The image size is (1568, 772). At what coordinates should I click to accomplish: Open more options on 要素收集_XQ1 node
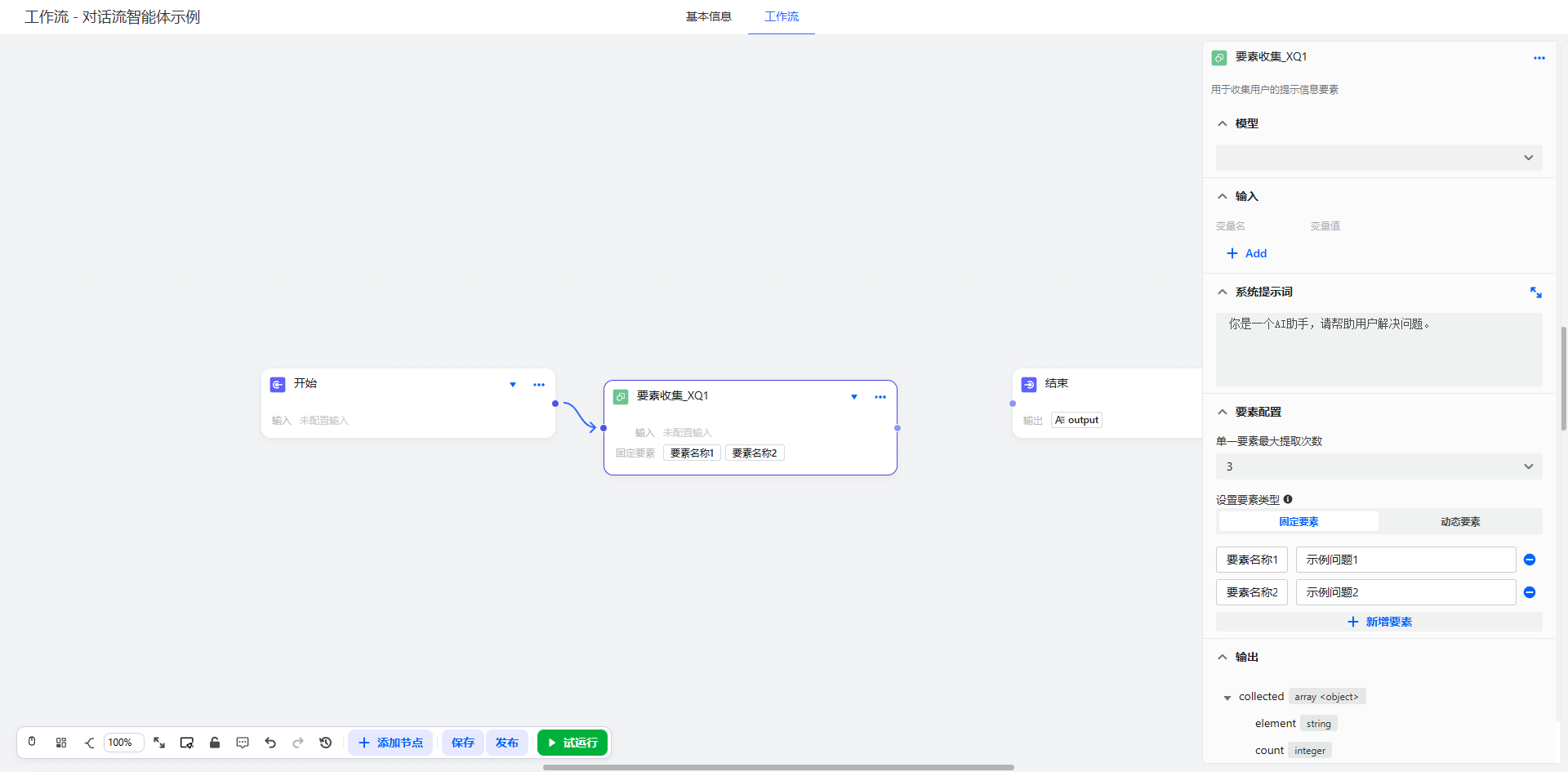(880, 397)
